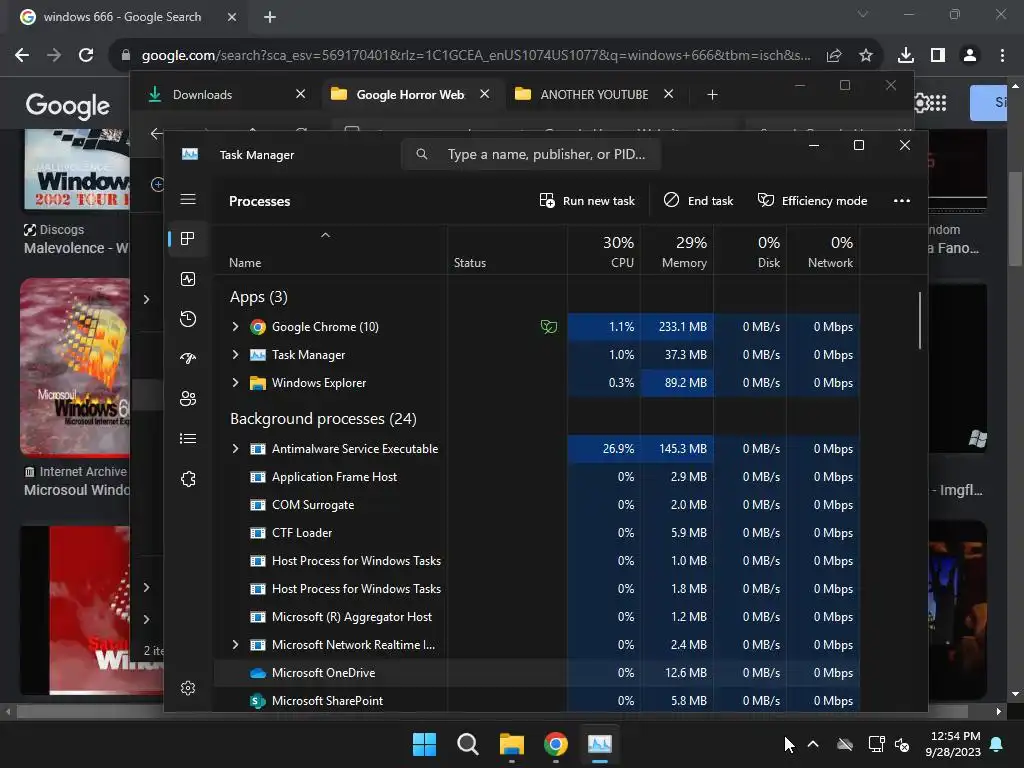
Task: Open clock showing 12:54 PM
Action: [x=953, y=744]
